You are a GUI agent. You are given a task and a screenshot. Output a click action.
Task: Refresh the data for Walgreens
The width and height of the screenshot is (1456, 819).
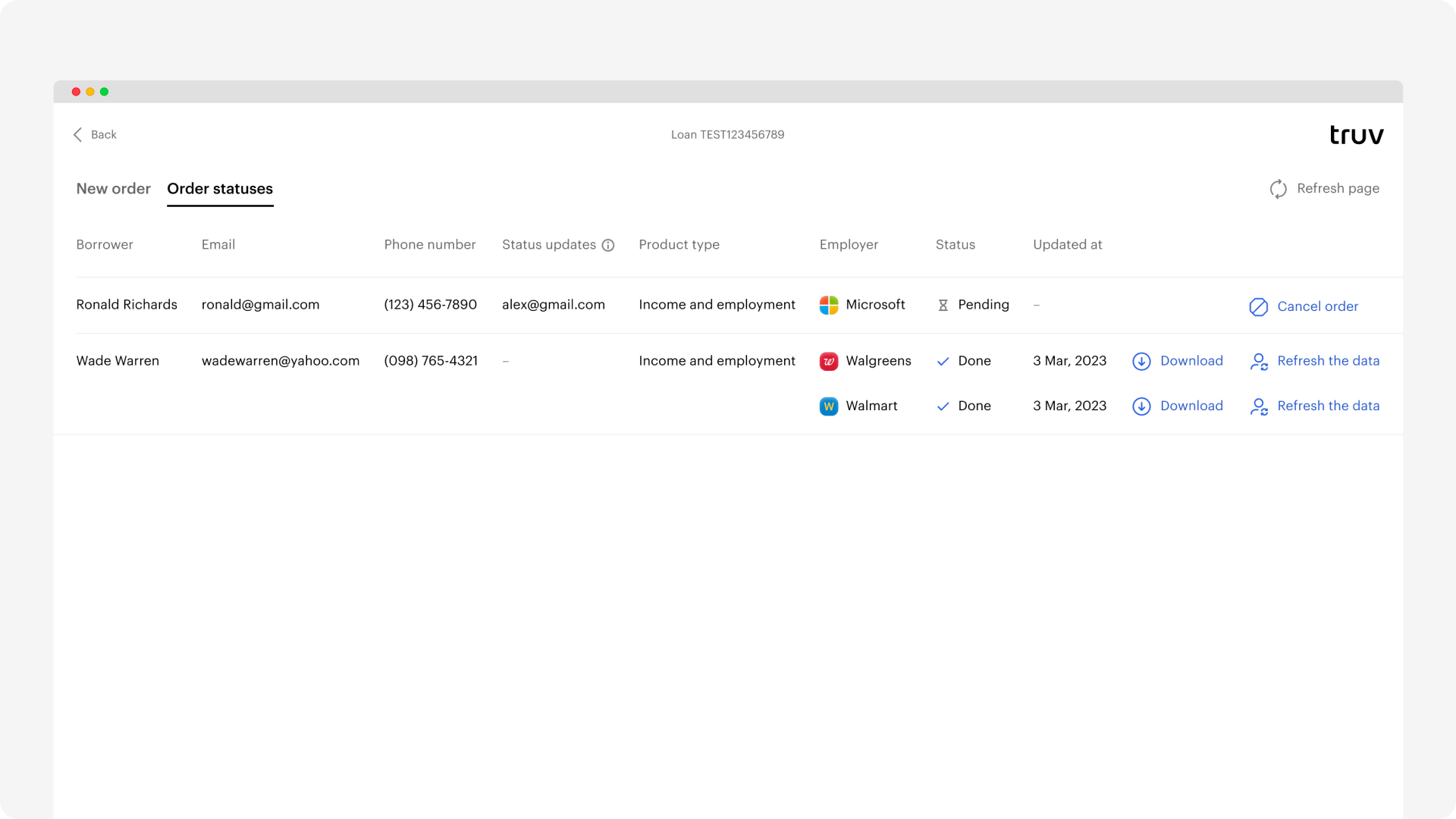(x=1328, y=361)
